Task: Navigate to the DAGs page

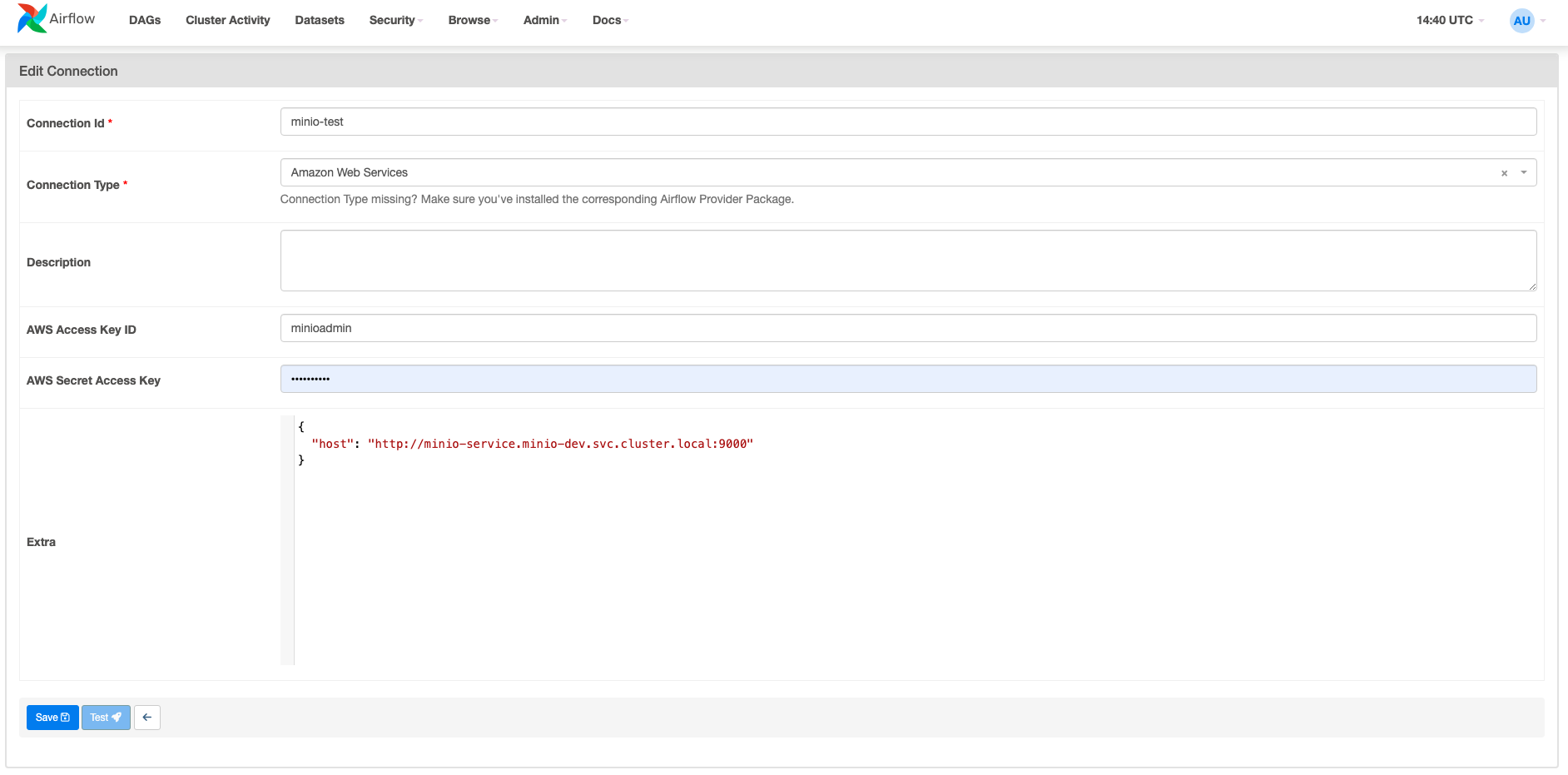Action: coord(144,20)
